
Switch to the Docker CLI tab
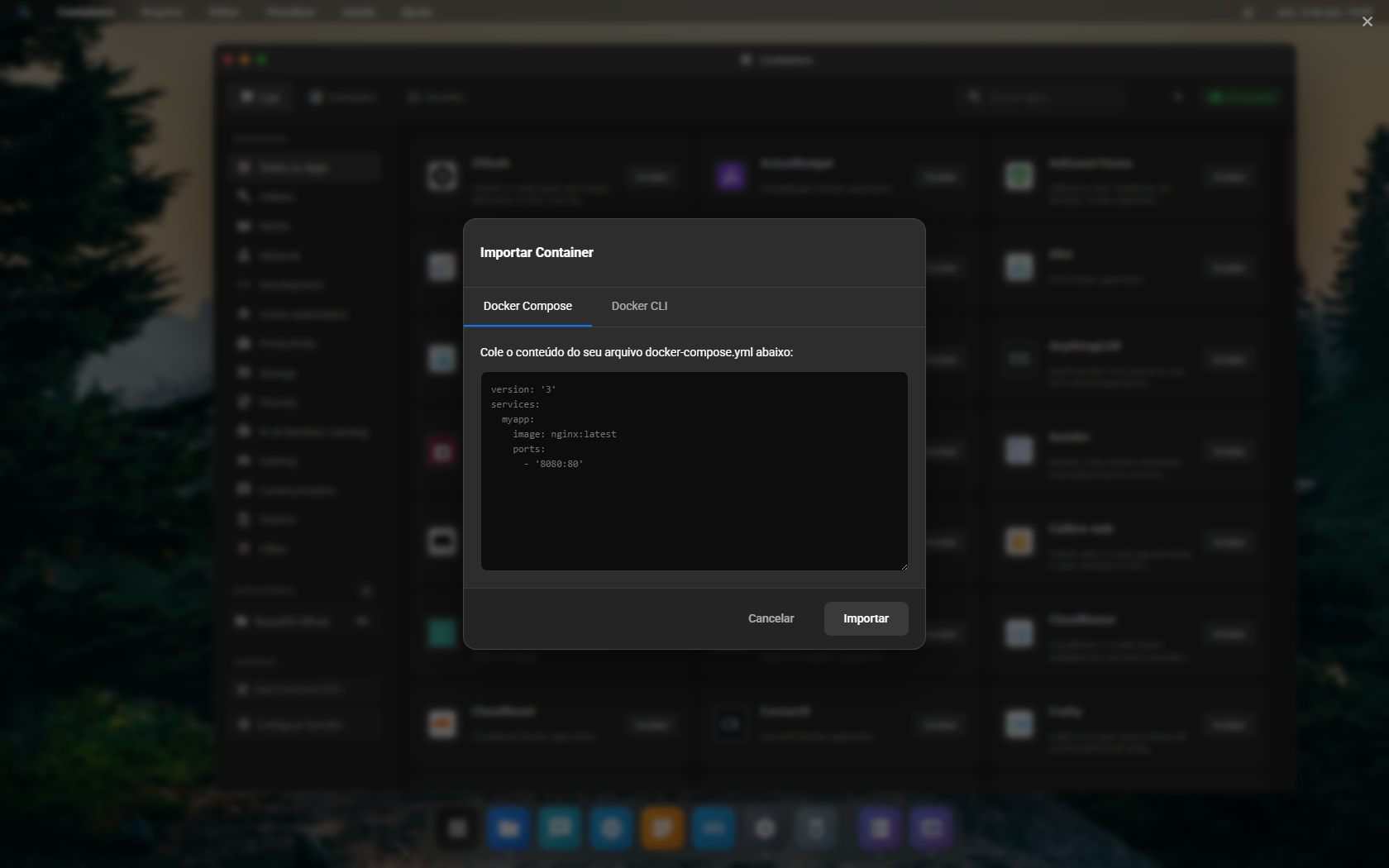point(638,306)
